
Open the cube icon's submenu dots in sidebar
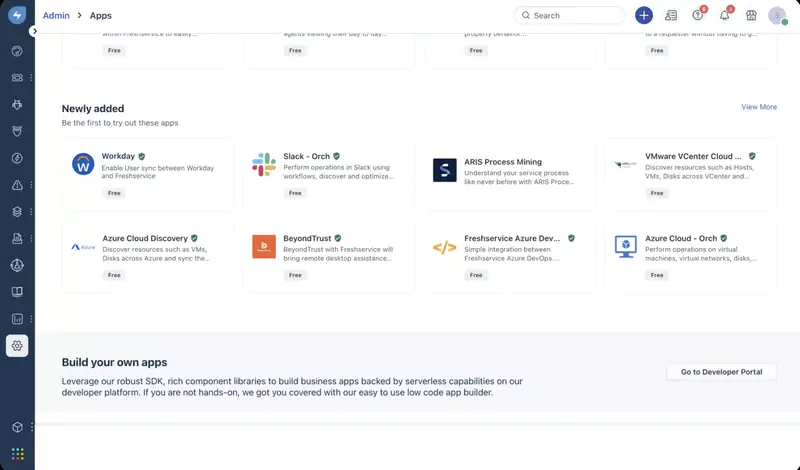coord(31,427)
